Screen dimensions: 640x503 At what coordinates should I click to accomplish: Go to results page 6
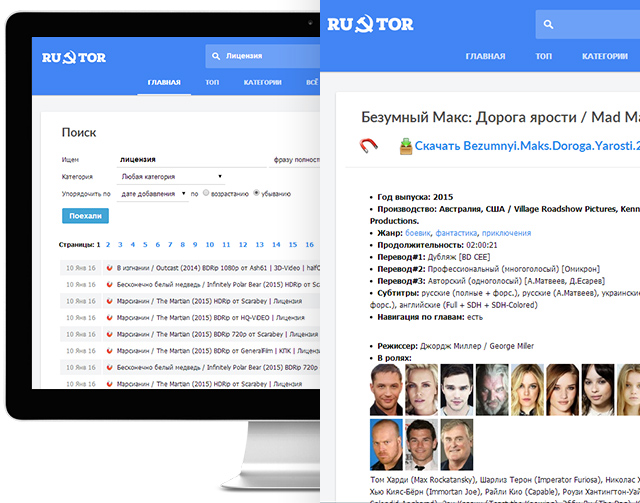(x=158, y=245)
